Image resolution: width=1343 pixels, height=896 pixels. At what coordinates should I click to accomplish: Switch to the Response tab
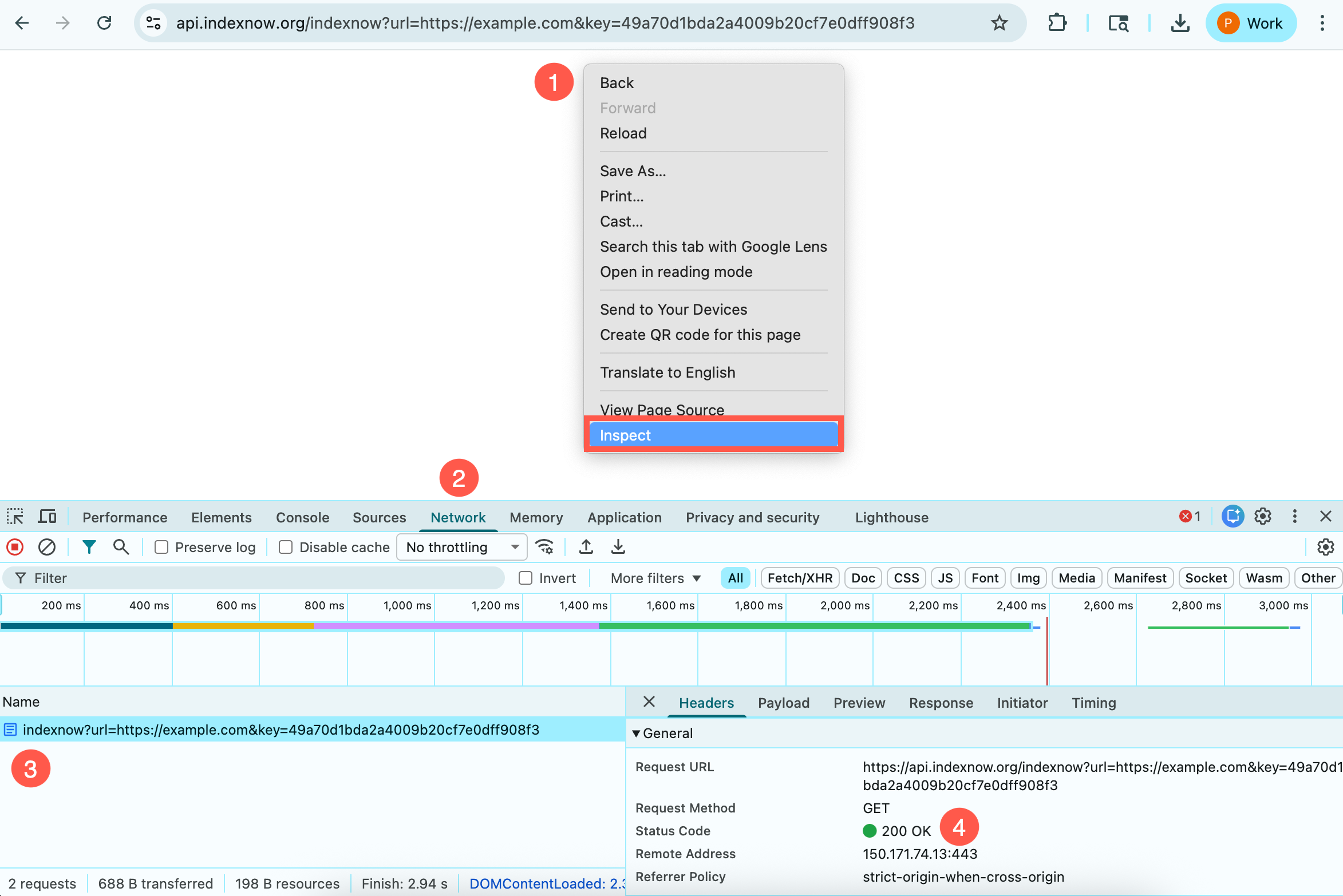[x=941, y=703]
